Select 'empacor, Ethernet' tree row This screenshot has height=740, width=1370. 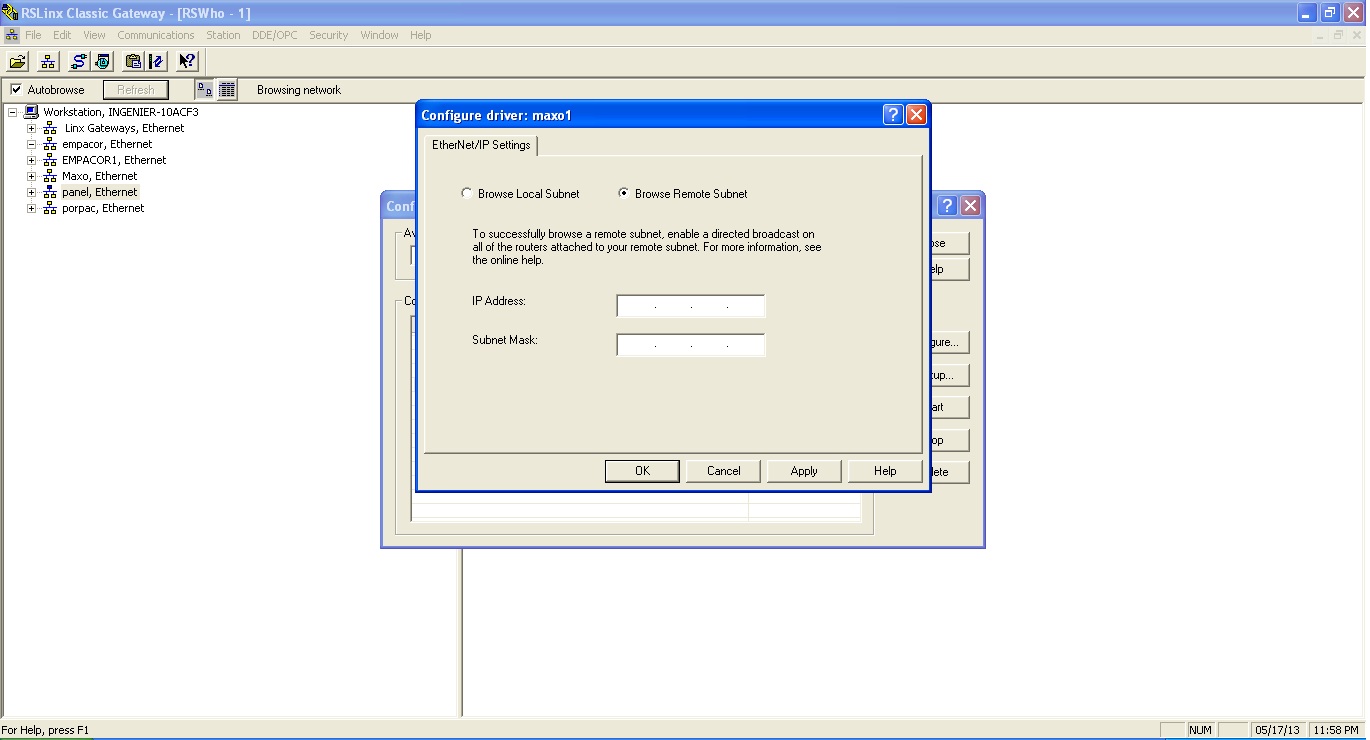(107, 144)
